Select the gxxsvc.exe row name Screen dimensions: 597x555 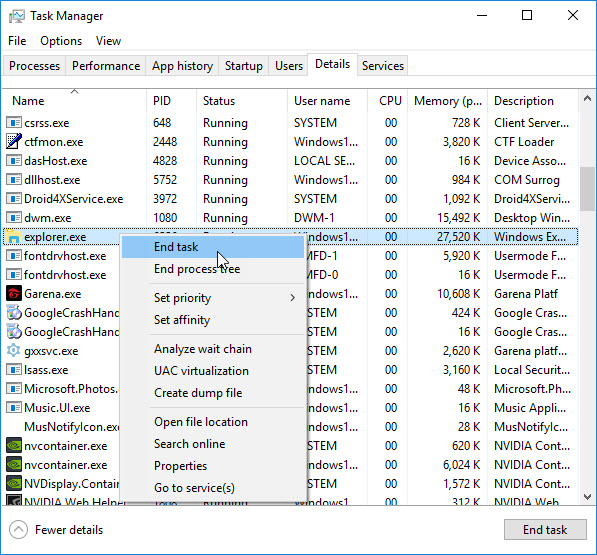coord(51,351)
